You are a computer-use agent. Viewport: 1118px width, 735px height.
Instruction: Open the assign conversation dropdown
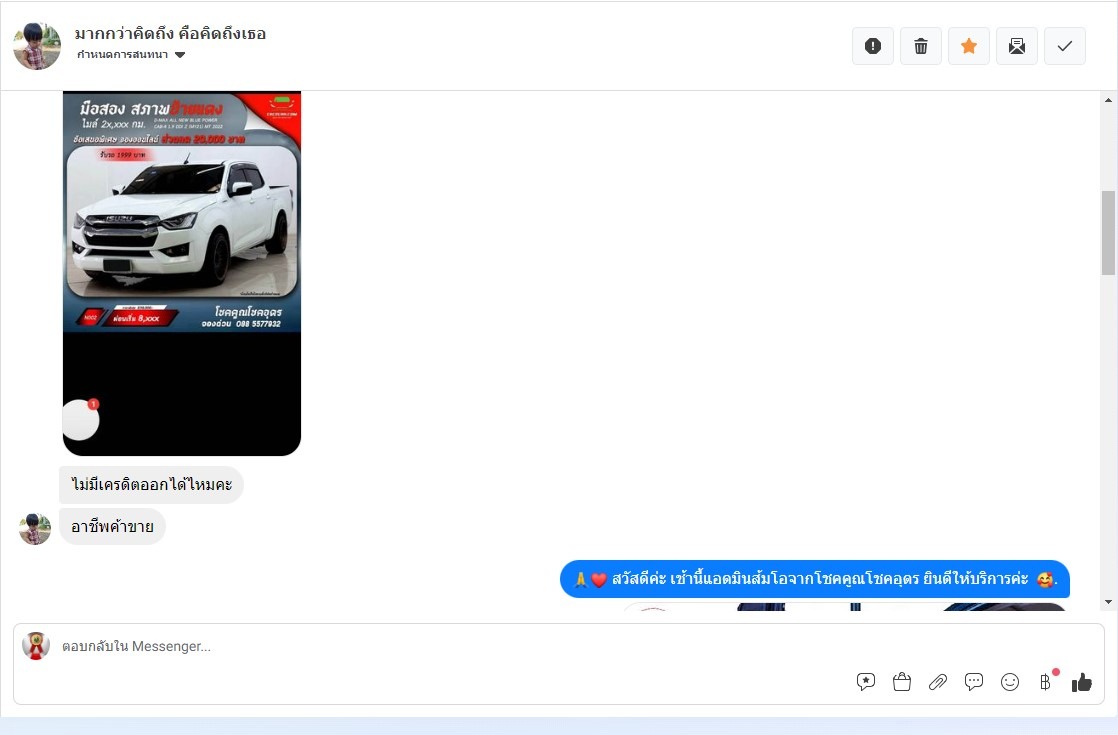[131, 55]
